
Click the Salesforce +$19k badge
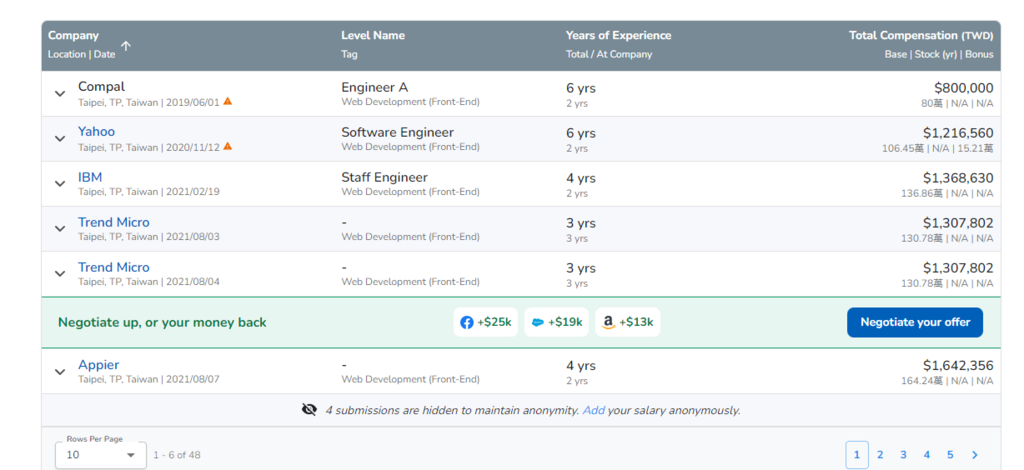pos(556,322)
